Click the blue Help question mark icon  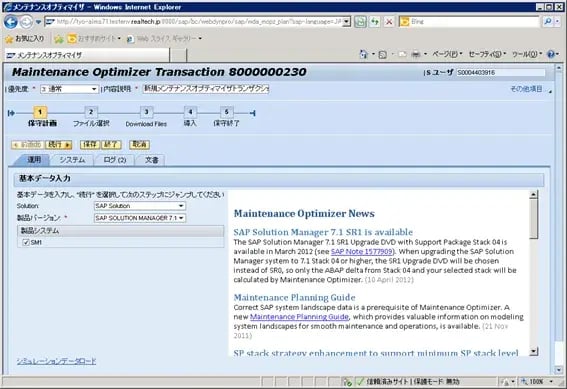(551, 54)
